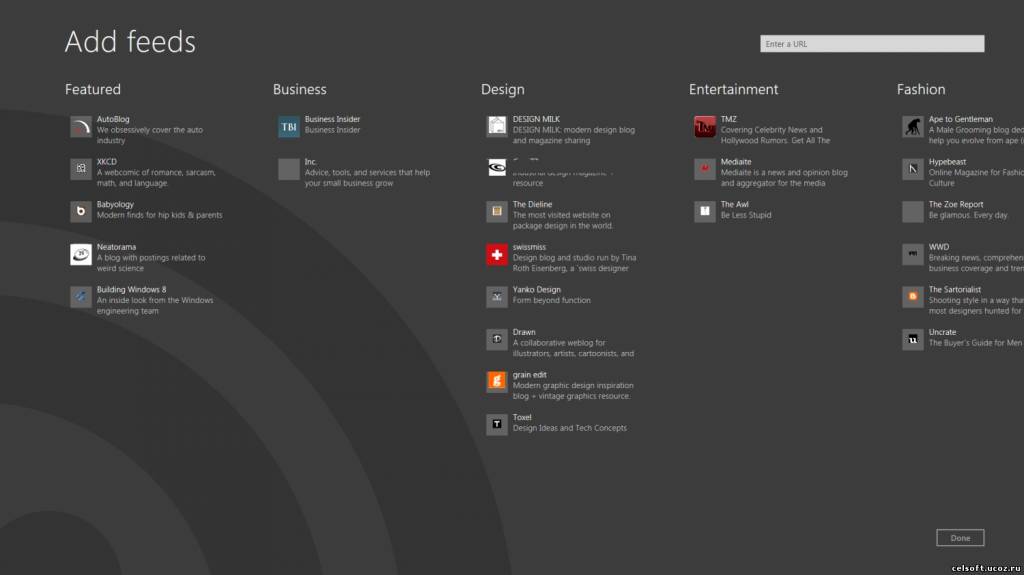Image resolution: width=1024 pixels, height=575 pixels.
Task: Click the Inc. feed title
Action: point(310,161)
